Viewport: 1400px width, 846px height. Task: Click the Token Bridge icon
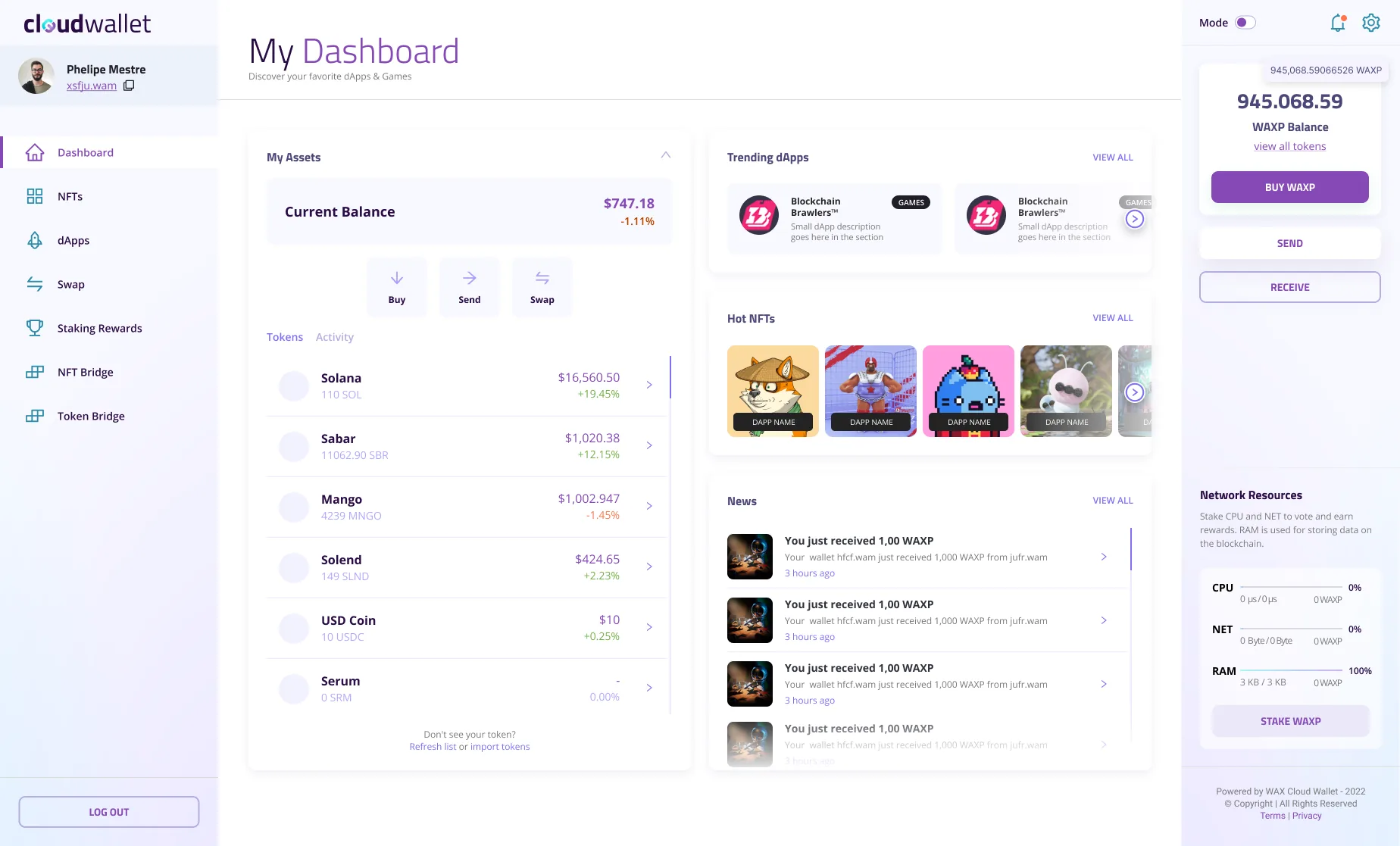click(35, 416)
